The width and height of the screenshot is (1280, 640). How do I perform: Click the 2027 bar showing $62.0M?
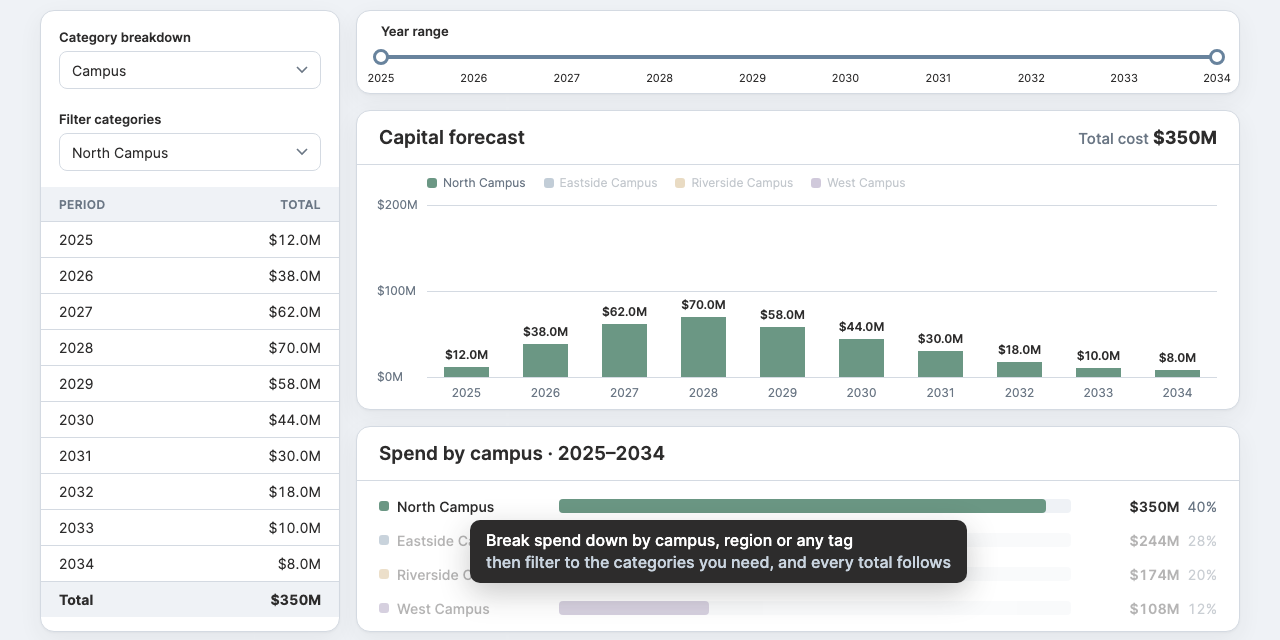[x=624, y=350]
